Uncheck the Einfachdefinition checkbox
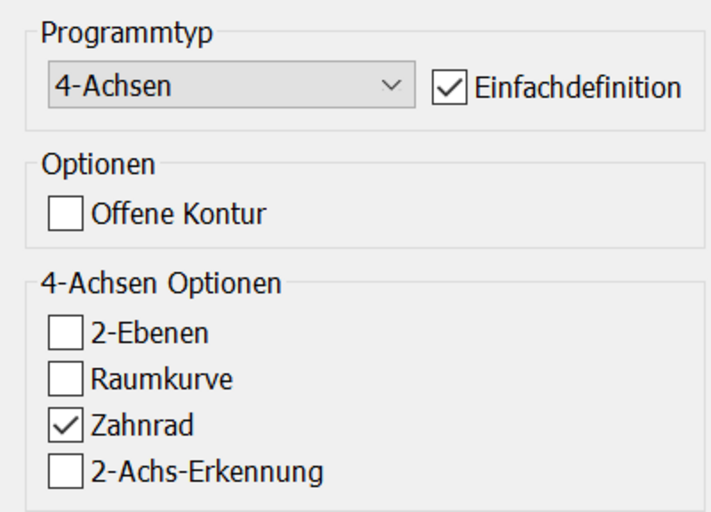This screenshot has height=512, width=711. pos(450,87)
